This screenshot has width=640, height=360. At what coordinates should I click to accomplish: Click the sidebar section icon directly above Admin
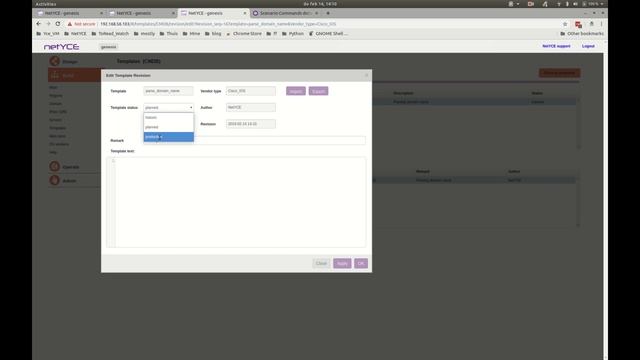coord(54,167)
